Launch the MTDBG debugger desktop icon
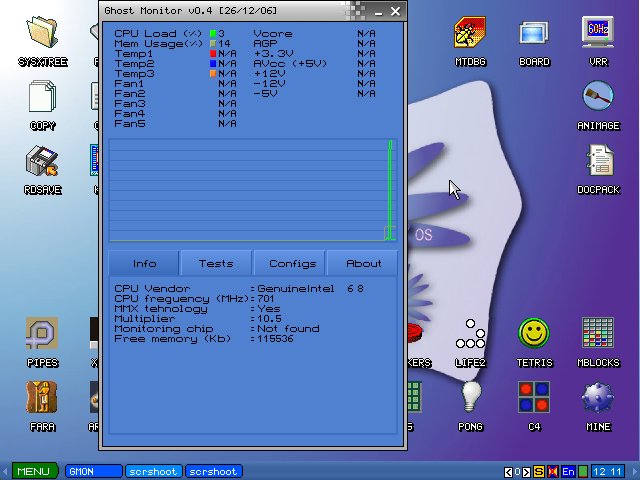Screen dimensions: 640x480 (470, 33)
